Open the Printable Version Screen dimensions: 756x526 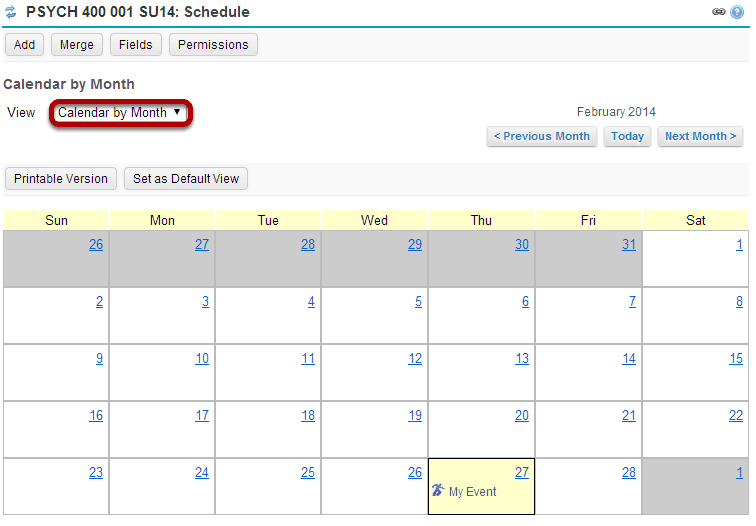pos(61,179)
